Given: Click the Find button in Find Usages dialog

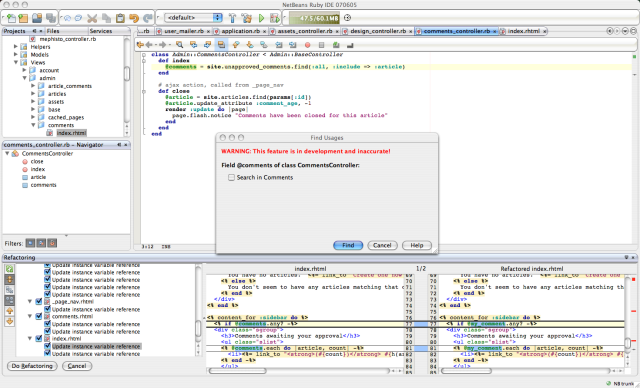Looking at the screenshot, I should (348, 245).
